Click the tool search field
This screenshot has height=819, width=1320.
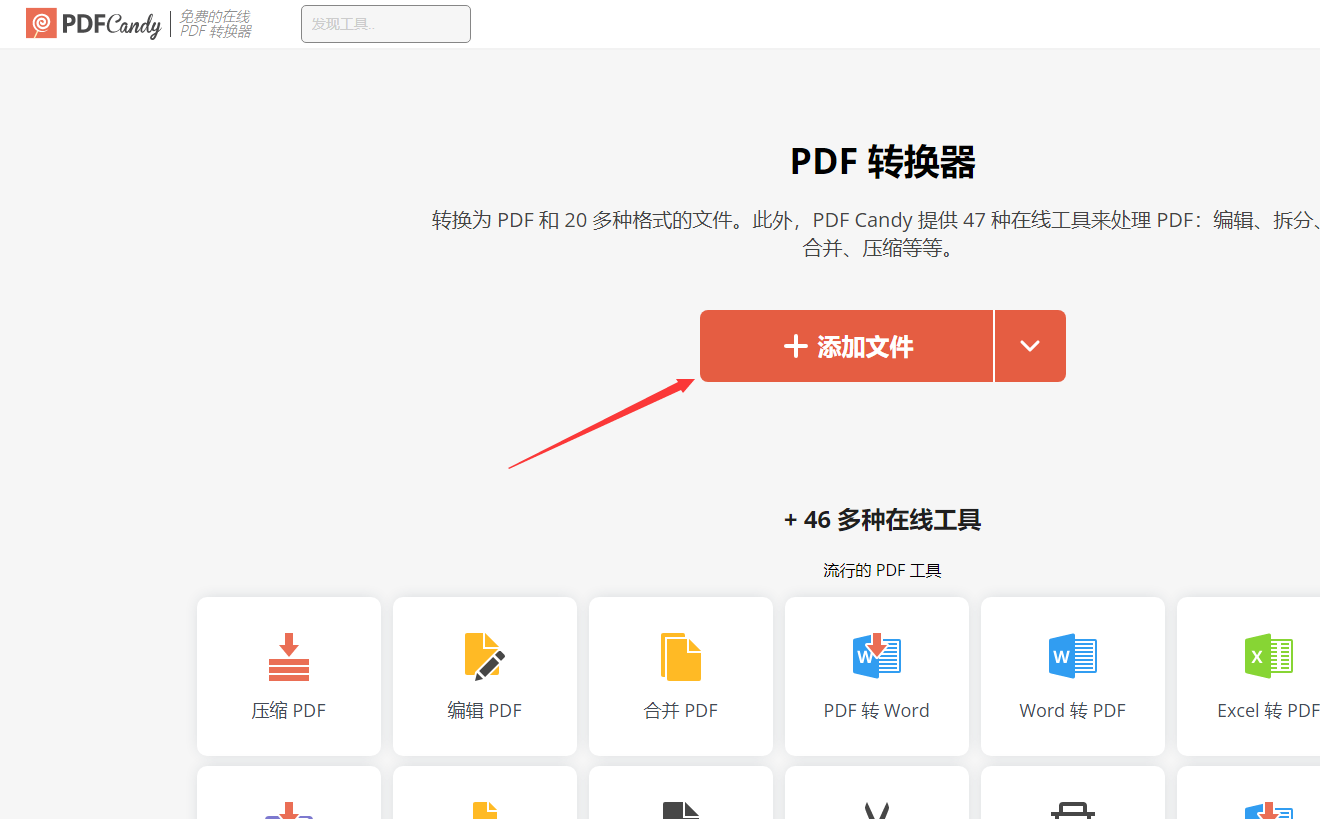[386, 24]
